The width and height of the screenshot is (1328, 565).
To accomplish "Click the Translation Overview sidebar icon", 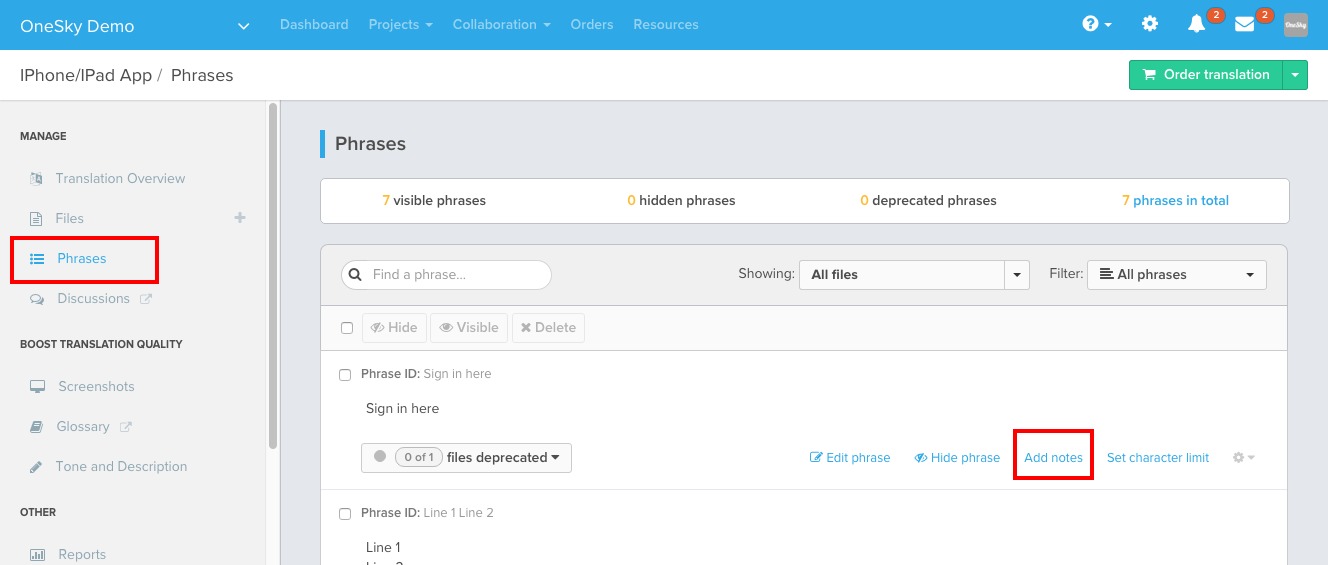I will pyautogui.click(x=37, y=179).
